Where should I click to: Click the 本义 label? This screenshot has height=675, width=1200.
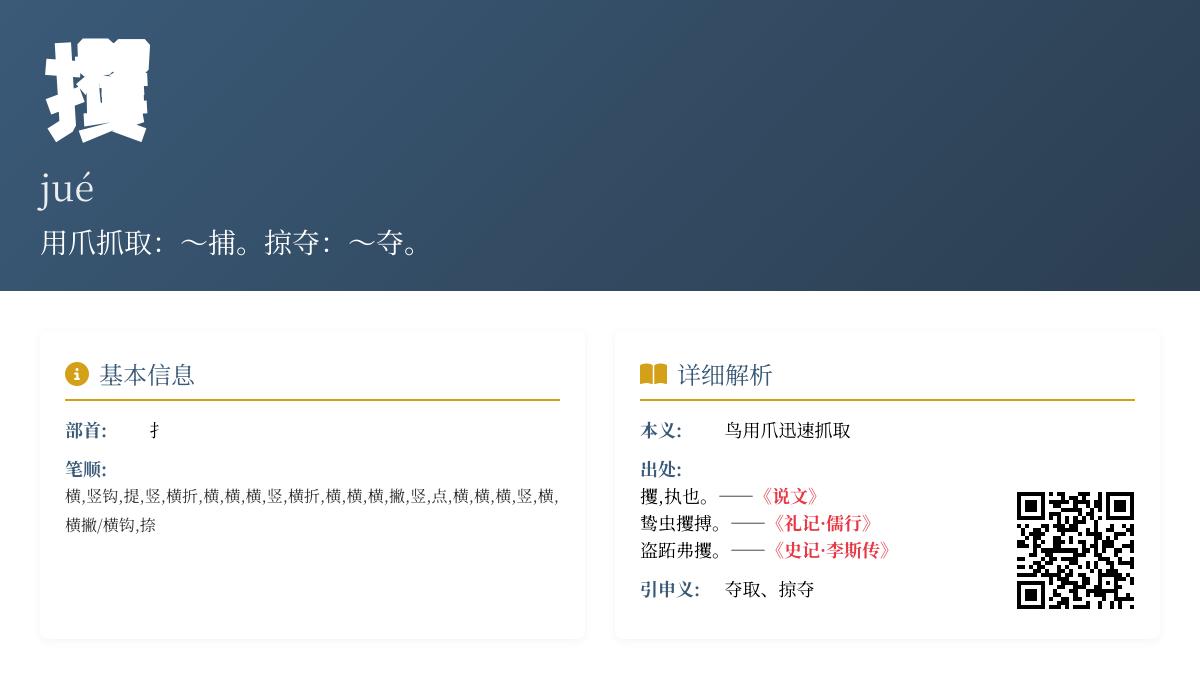coord(661,431)
